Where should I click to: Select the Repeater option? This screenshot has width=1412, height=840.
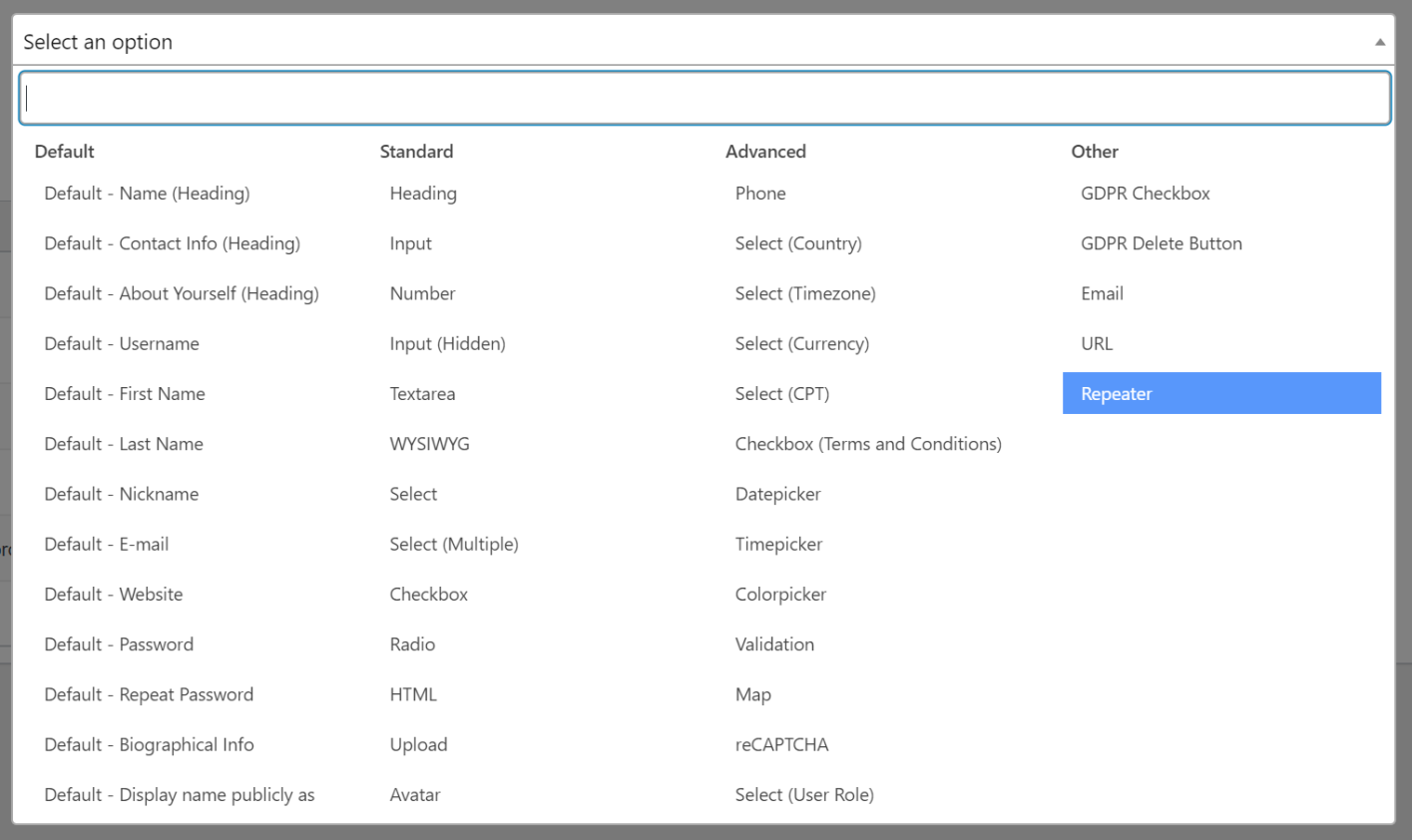tap(1221, 393)
